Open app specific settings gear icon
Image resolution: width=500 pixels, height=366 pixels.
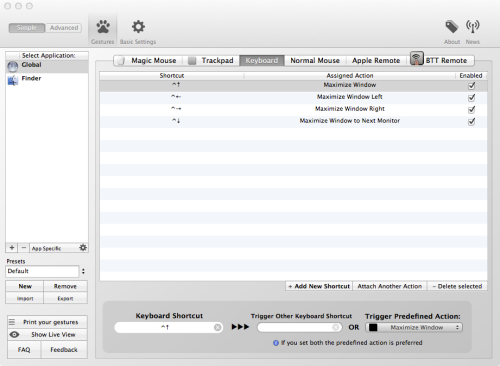(x=83, y=248)
